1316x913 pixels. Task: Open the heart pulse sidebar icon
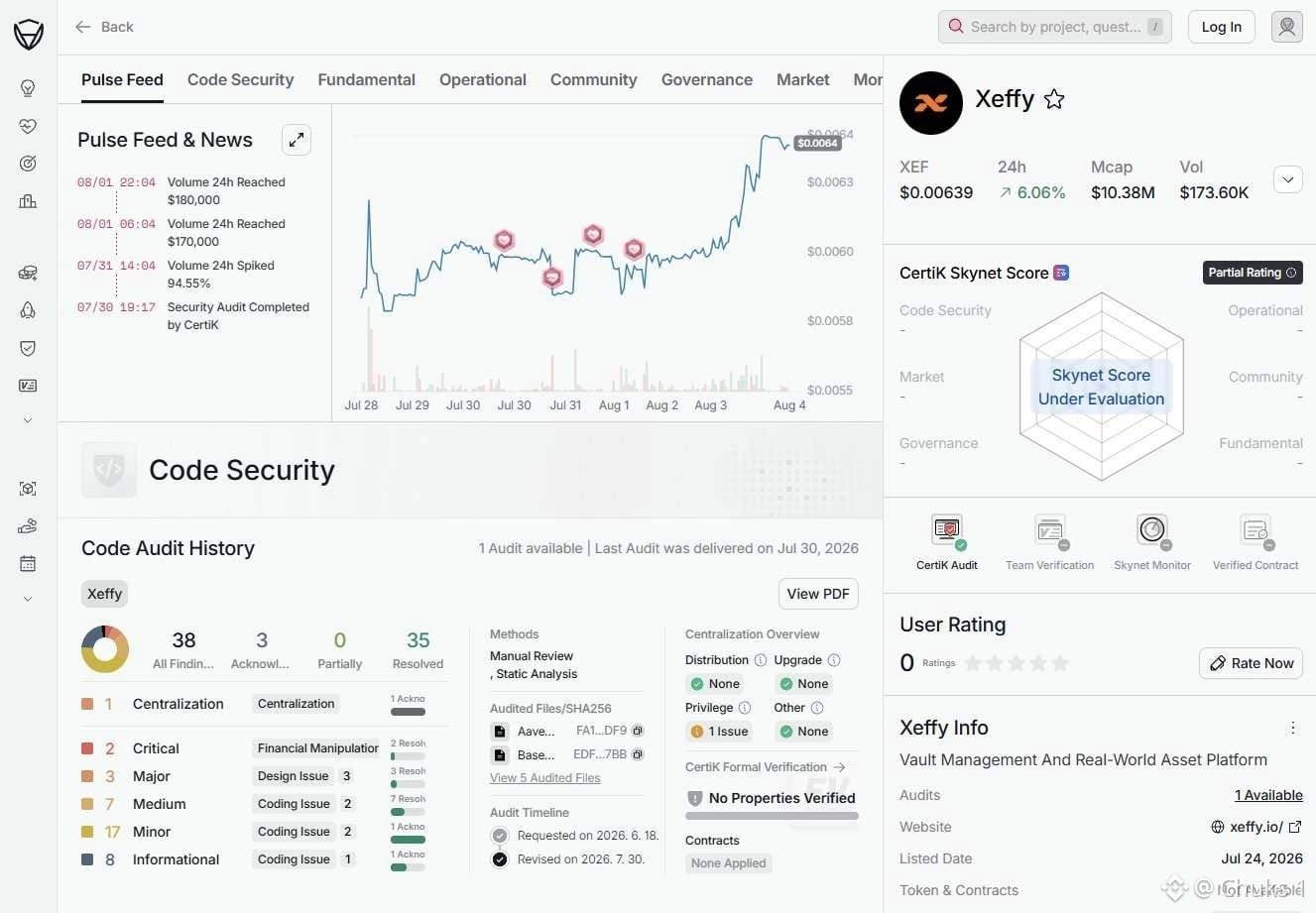pos(28,126)
